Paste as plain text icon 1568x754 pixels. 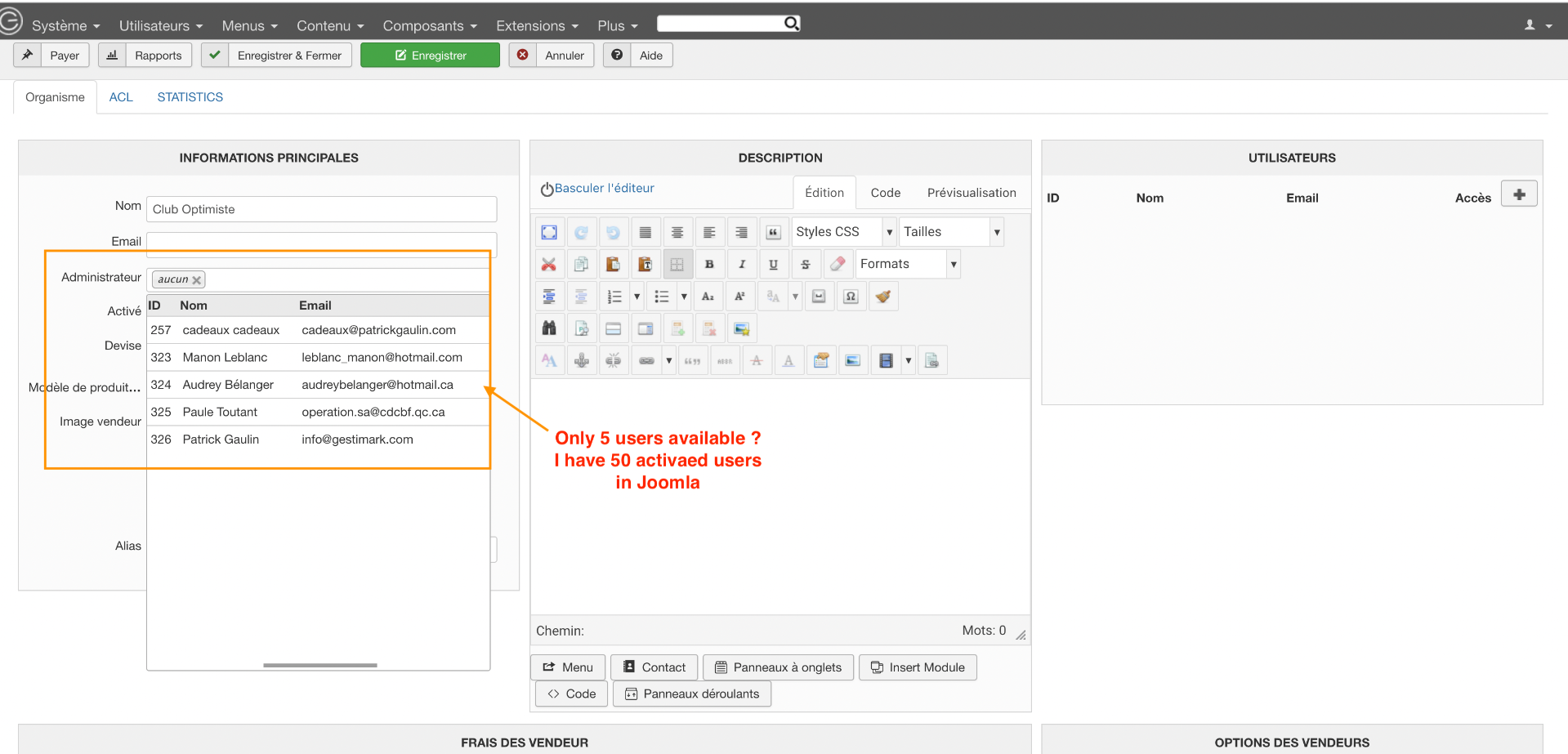(x=646, y=265)
